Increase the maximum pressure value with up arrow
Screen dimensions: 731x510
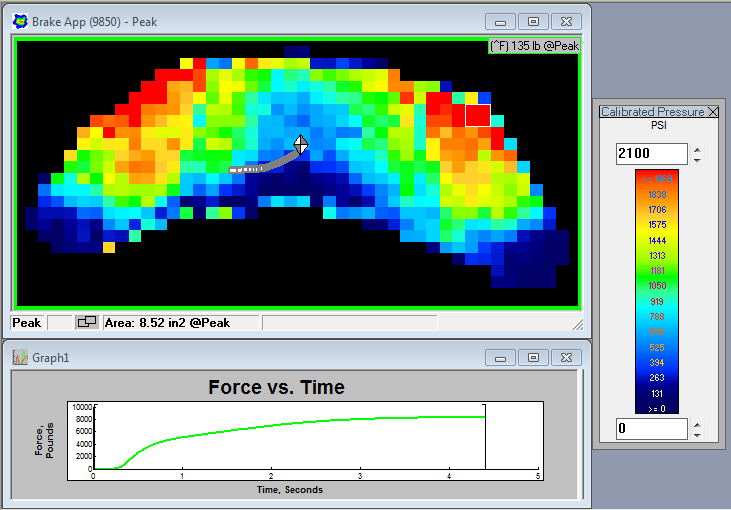coord(697,149)
